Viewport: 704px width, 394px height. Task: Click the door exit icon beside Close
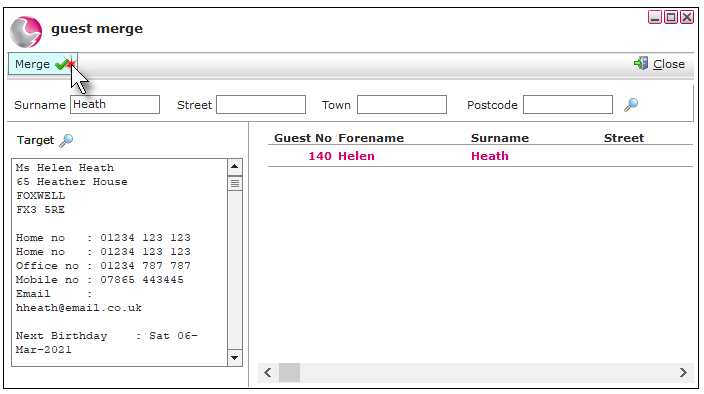[641, 64]
